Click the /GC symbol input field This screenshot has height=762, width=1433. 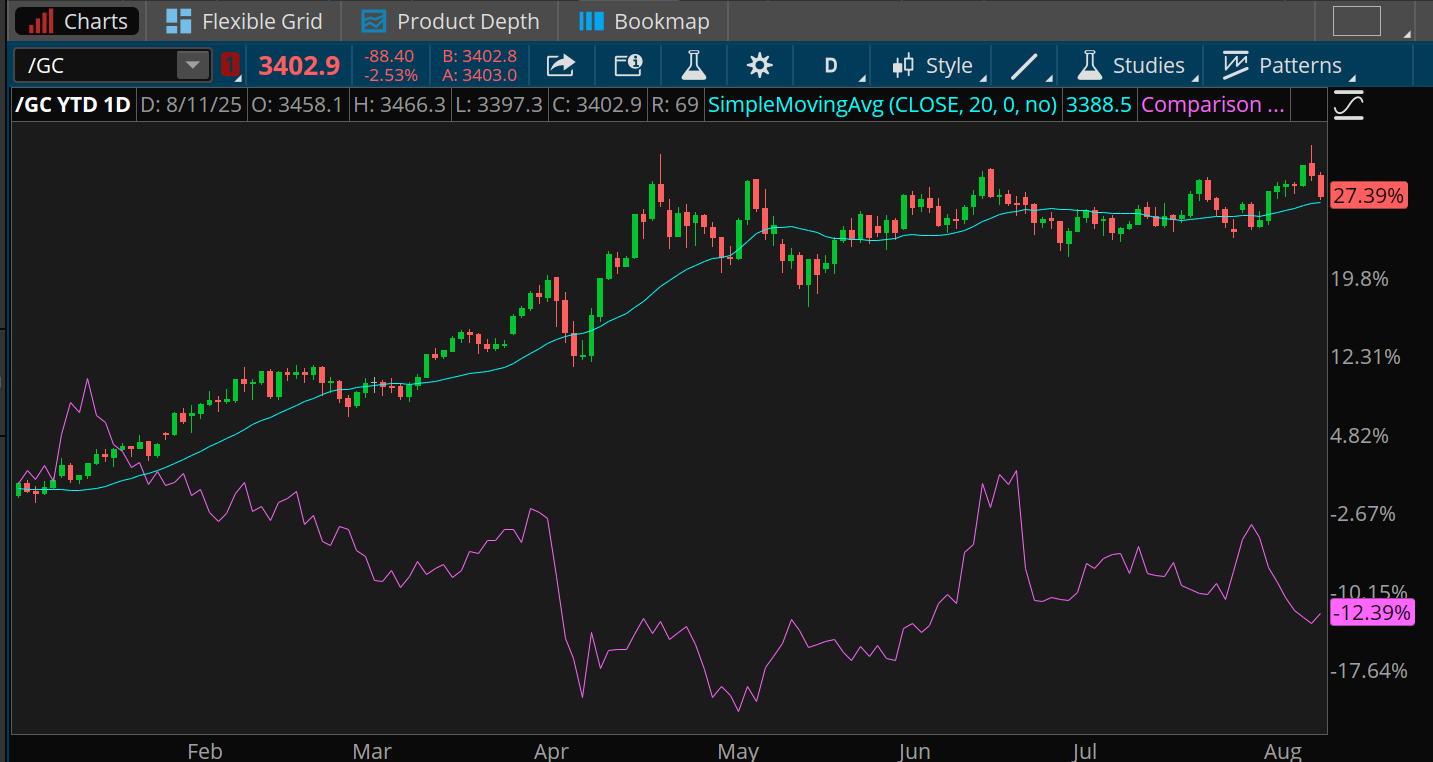click(98, 66)
